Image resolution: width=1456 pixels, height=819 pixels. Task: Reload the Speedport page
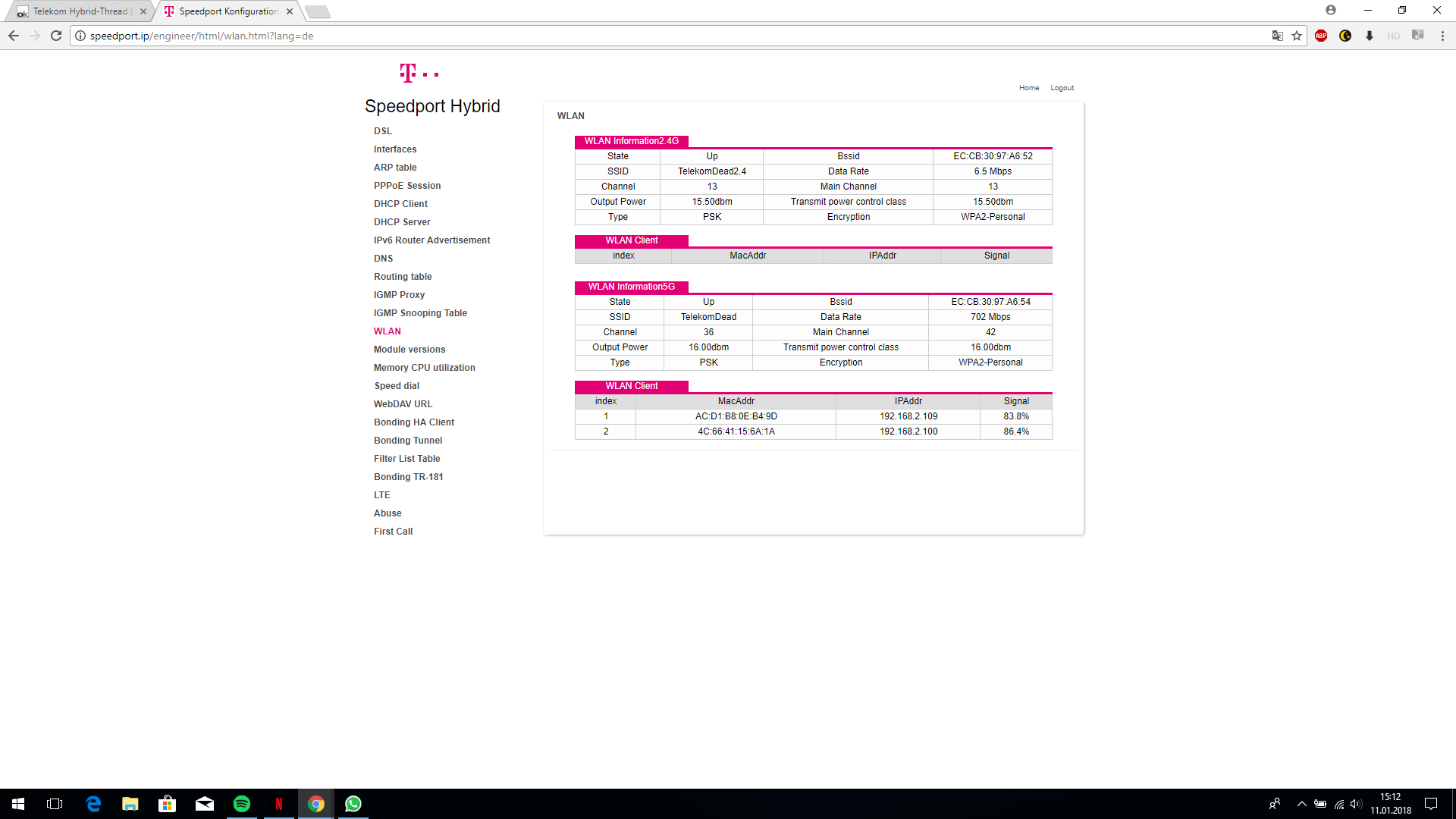click(56, 36)
